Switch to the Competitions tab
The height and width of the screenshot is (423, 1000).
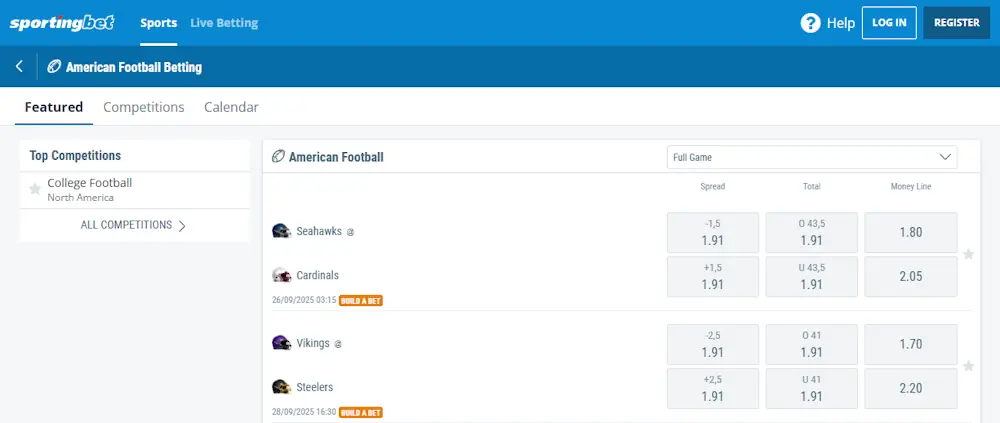point(144,107)
